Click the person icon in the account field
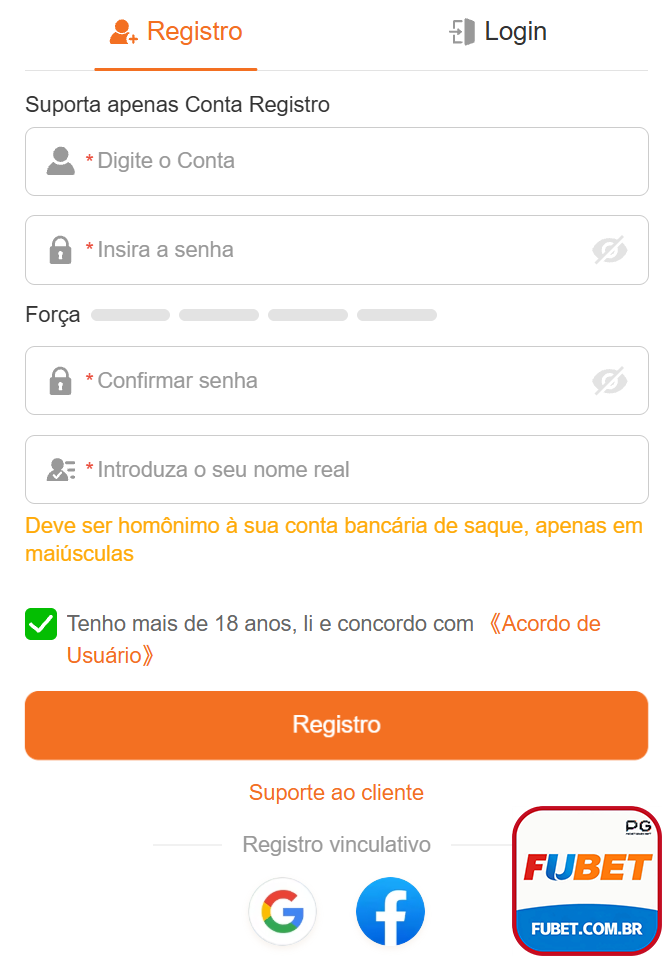 point(59,161)
